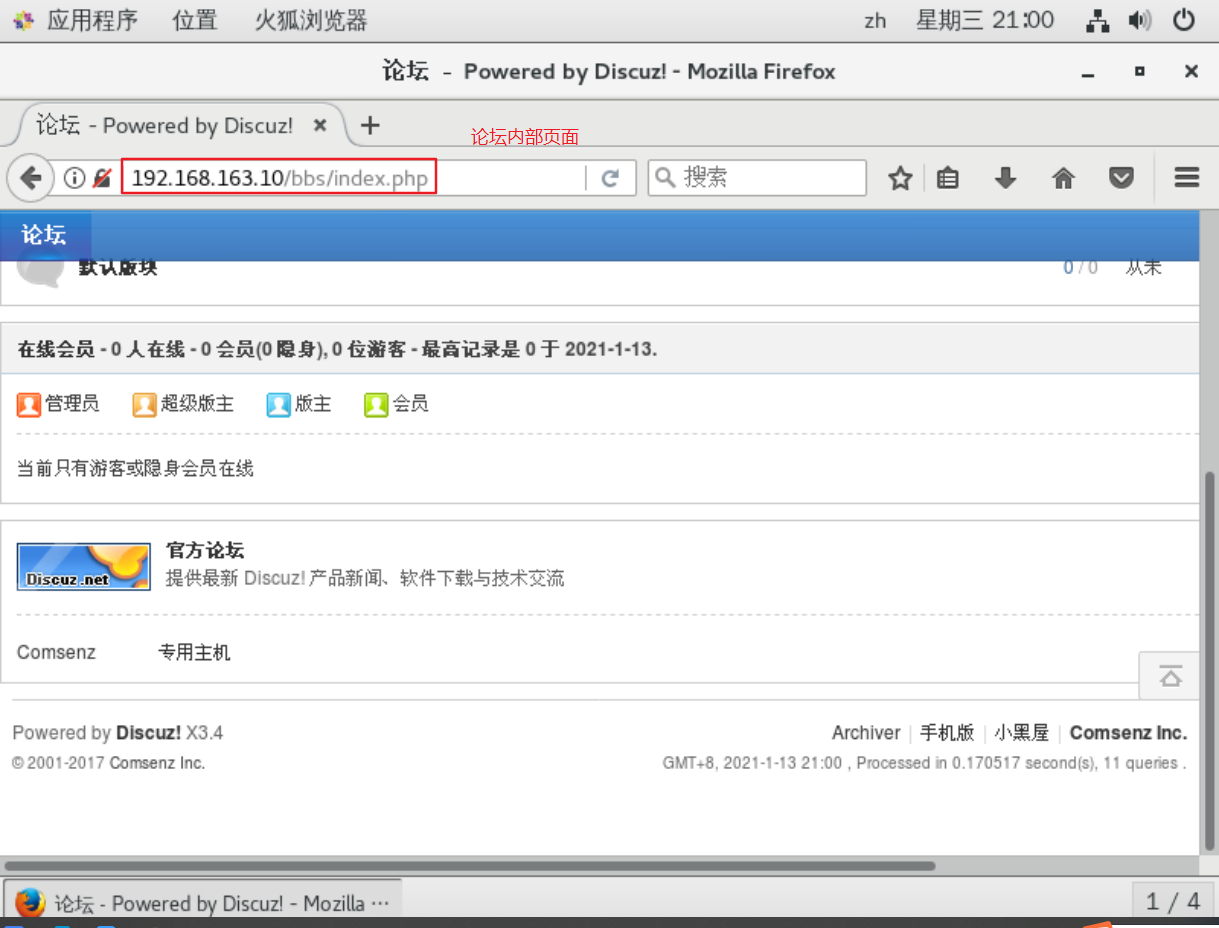Click the horizontal scrollbar thumb
Screen dimensions: 1219x928
point(469,866)
